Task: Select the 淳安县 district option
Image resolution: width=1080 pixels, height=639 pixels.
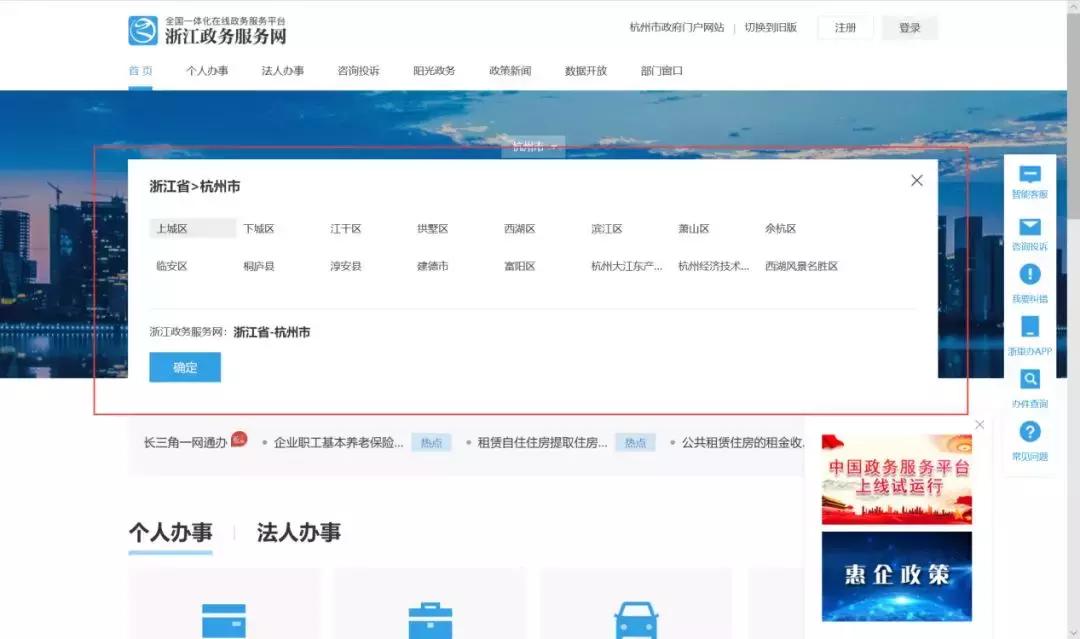Action: coord(345,266)
